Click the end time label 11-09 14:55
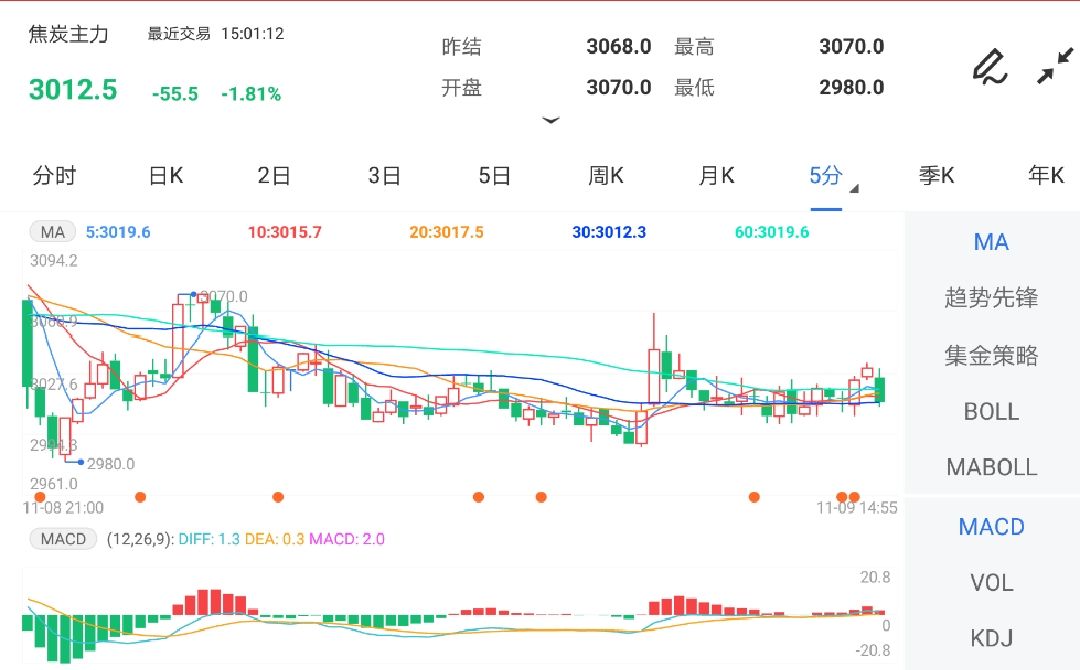The height and width of the screenshot is (670, 1080). [x=857, y=508]
